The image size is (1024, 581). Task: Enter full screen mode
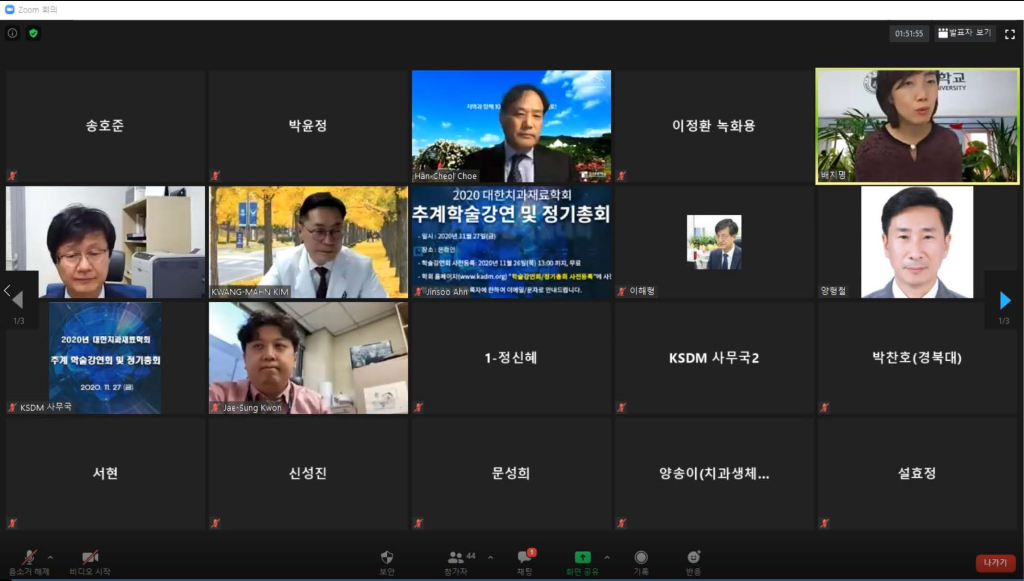click(x=1007, y=33)
